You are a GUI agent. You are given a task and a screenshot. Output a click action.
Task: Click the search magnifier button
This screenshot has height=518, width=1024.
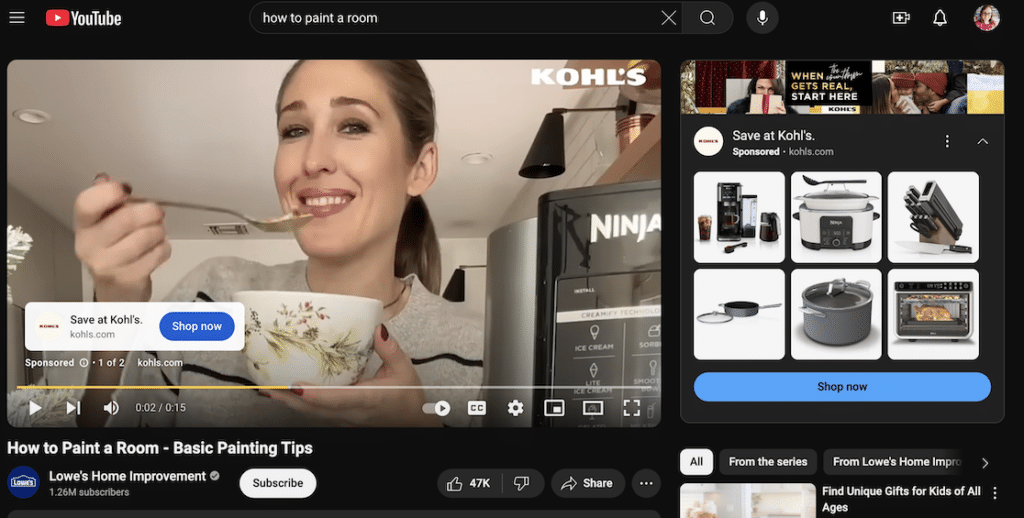(707, 18)
